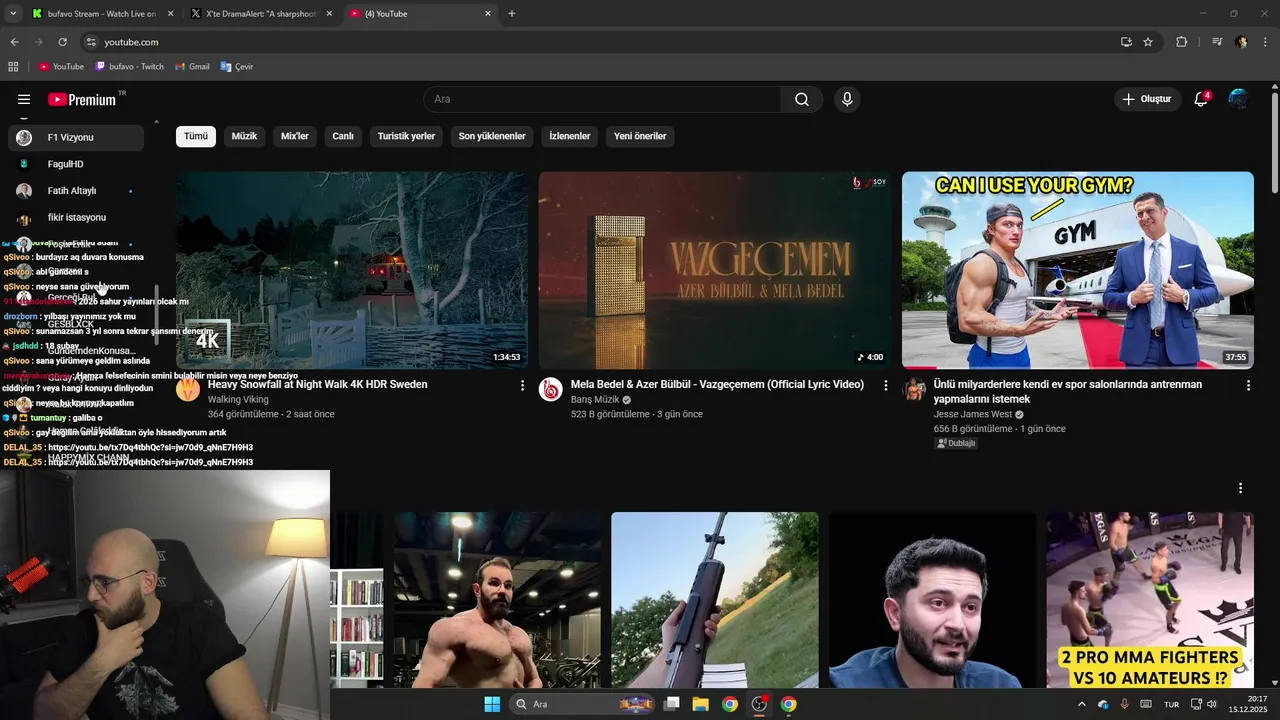Show hidden system tray icons chevron
Screen dimensions: 1280x720
click(x=1081, y=704)
